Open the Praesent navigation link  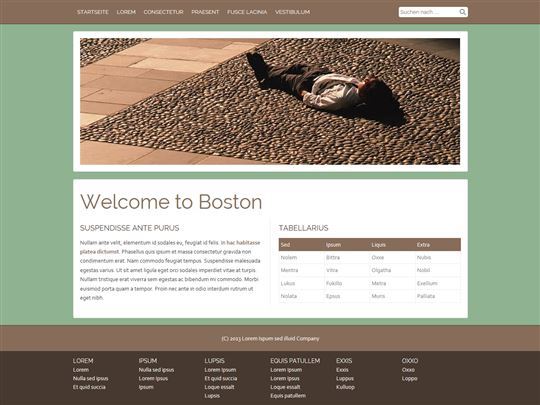205,12
